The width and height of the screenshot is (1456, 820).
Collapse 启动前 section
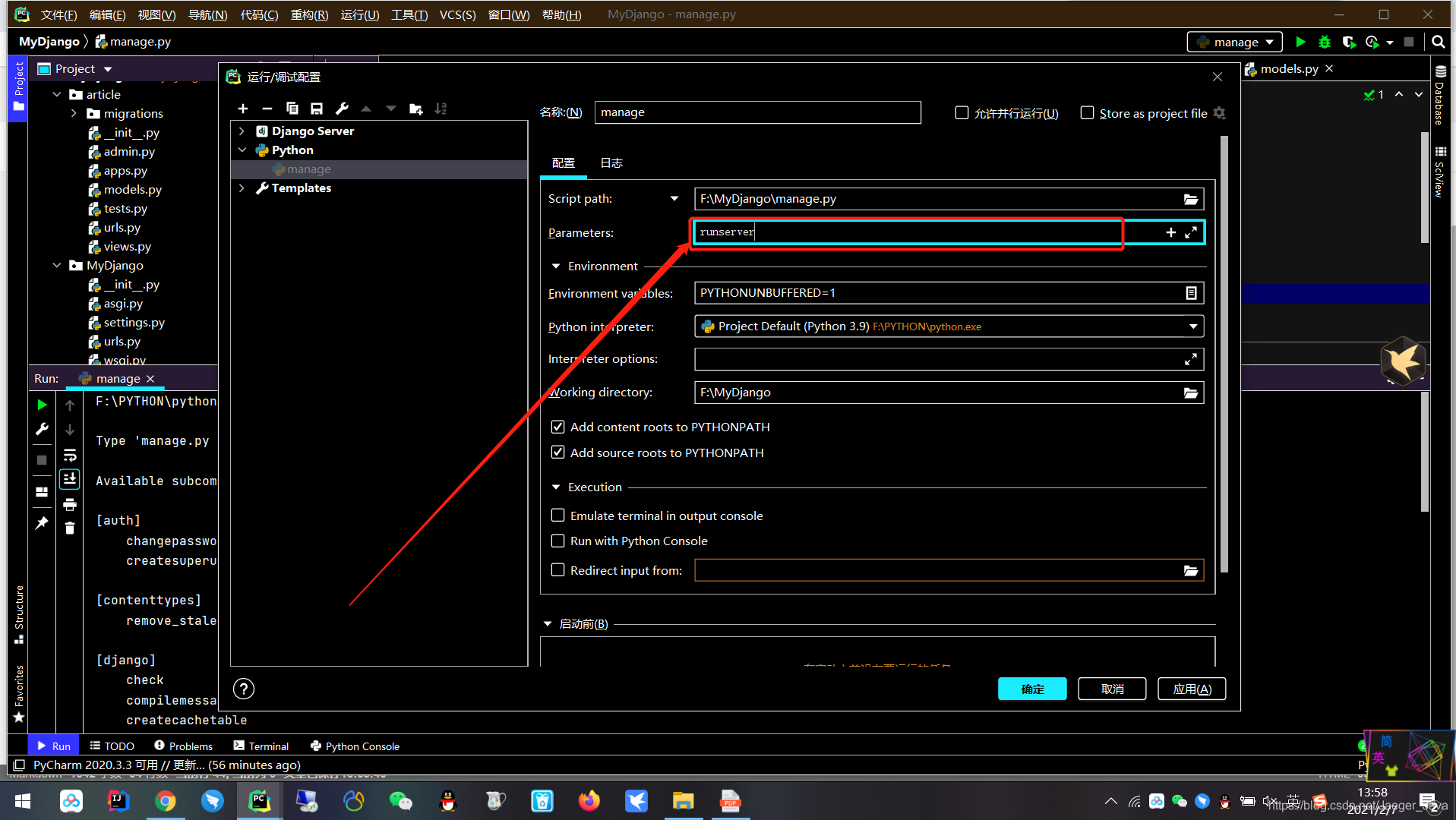[548, 624]
